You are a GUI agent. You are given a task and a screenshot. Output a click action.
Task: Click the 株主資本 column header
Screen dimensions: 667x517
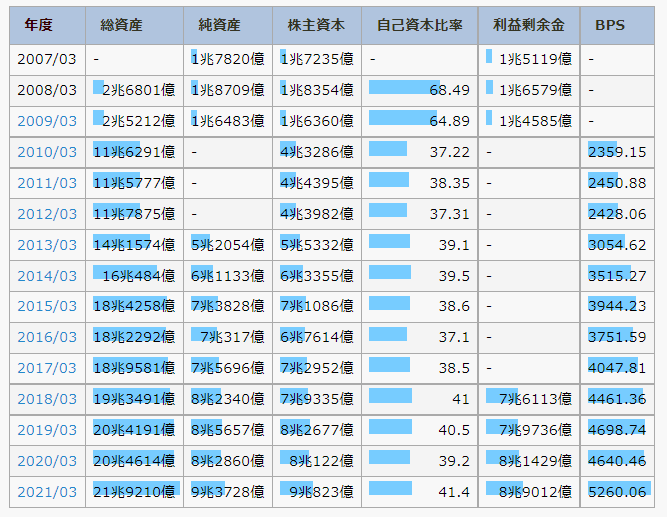click(x=317, y=26)
